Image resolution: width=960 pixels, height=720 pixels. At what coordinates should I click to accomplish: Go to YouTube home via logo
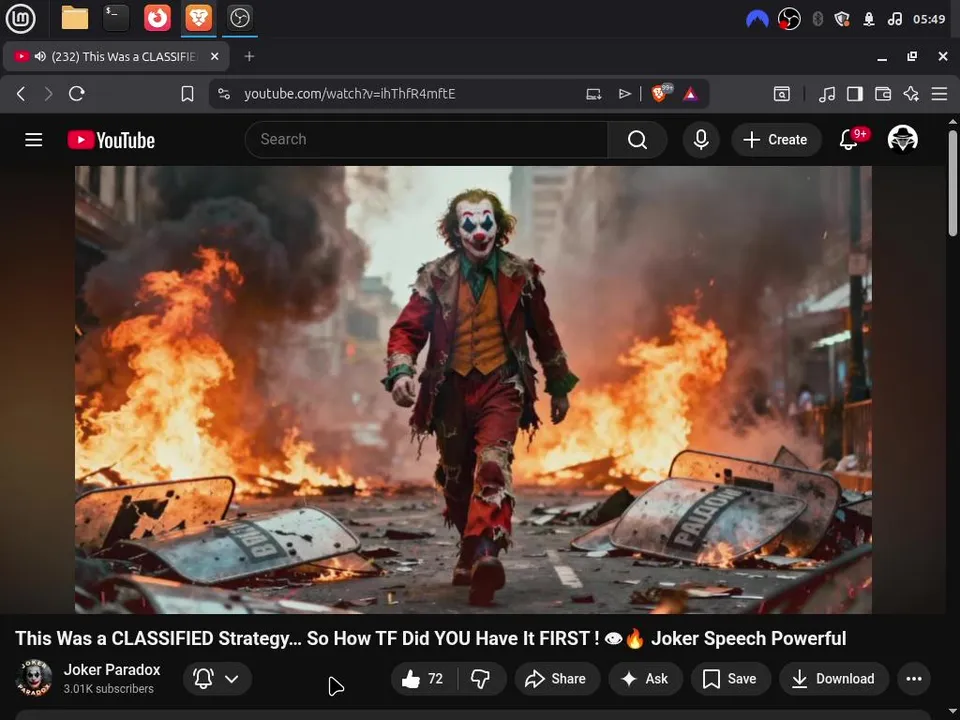(111, 140)
